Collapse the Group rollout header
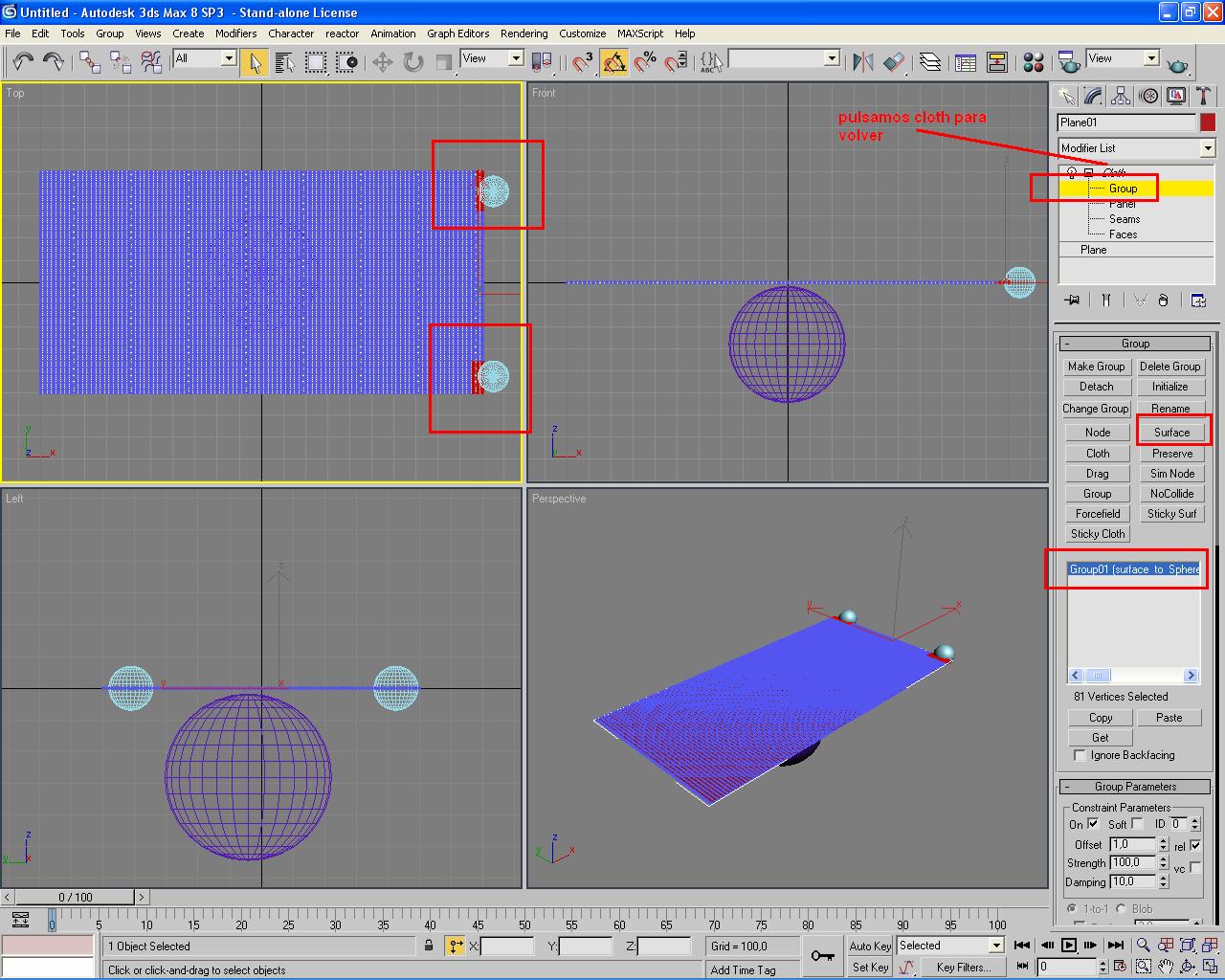 point(1135,344)
